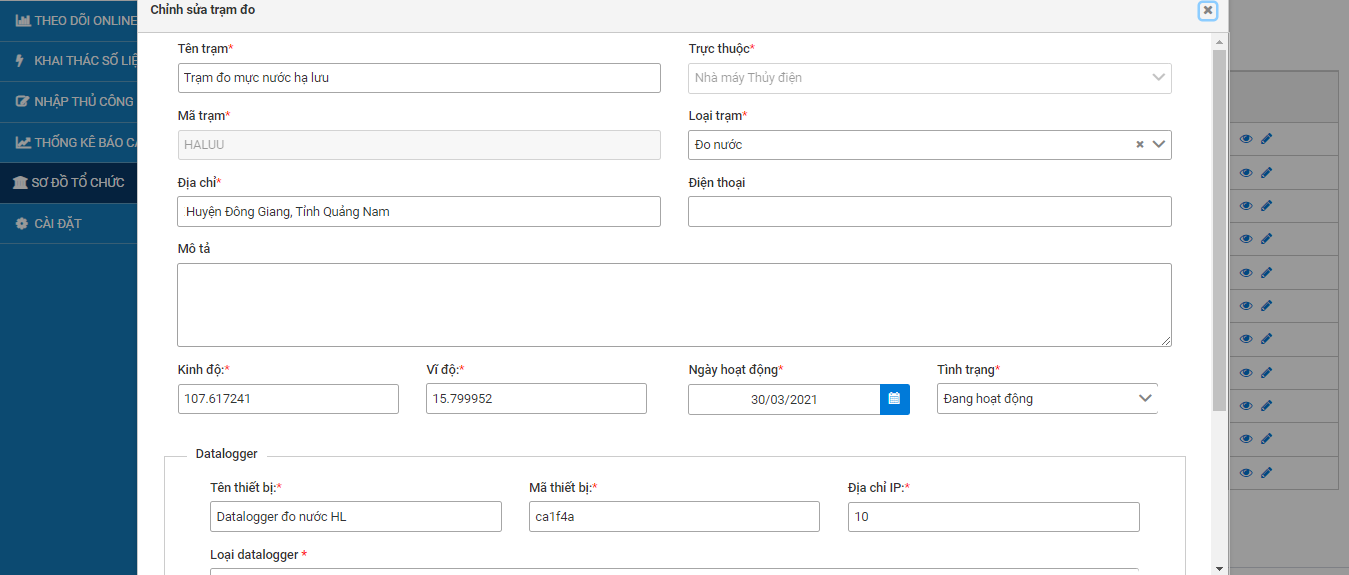The height and width of the screenshot is (575, 1349).
Task: Clear the Đo nước selection x icon
Action: [x=1139, y=145]
